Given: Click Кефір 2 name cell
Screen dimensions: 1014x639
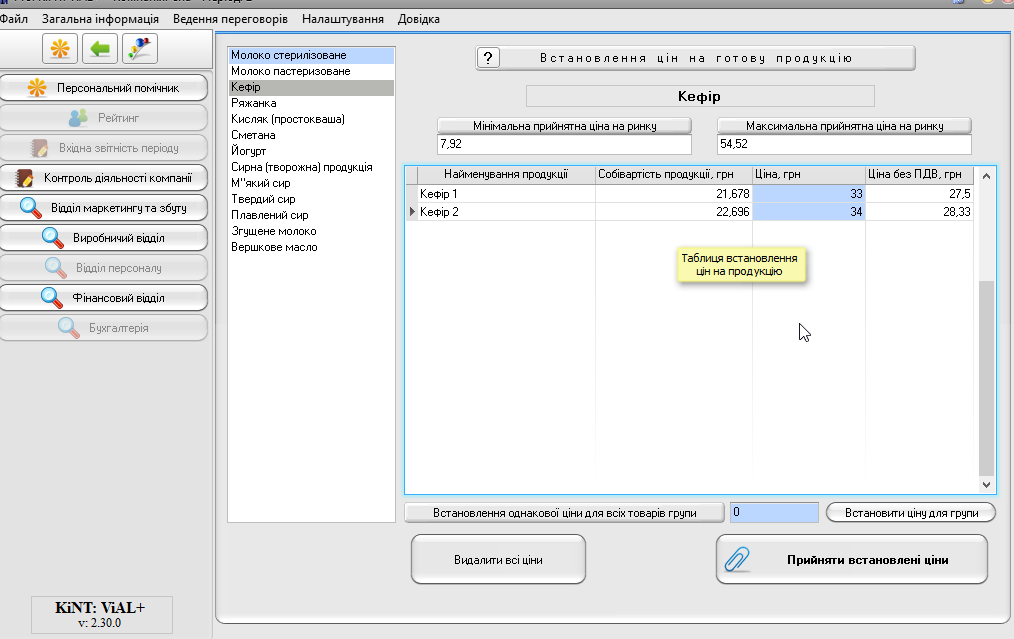Looking at the screenshot, I should [506, 211].
